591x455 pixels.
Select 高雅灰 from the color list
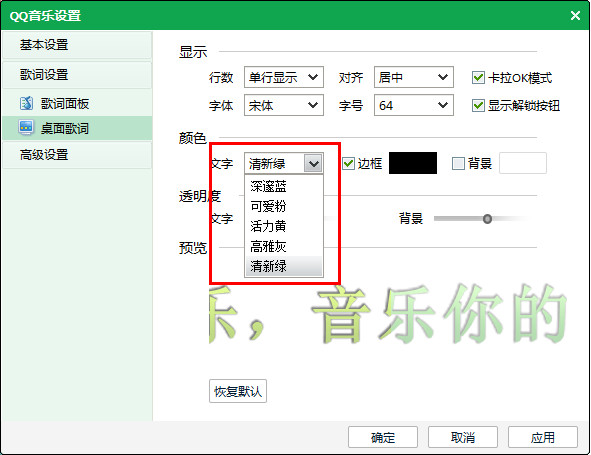[284, 246]
